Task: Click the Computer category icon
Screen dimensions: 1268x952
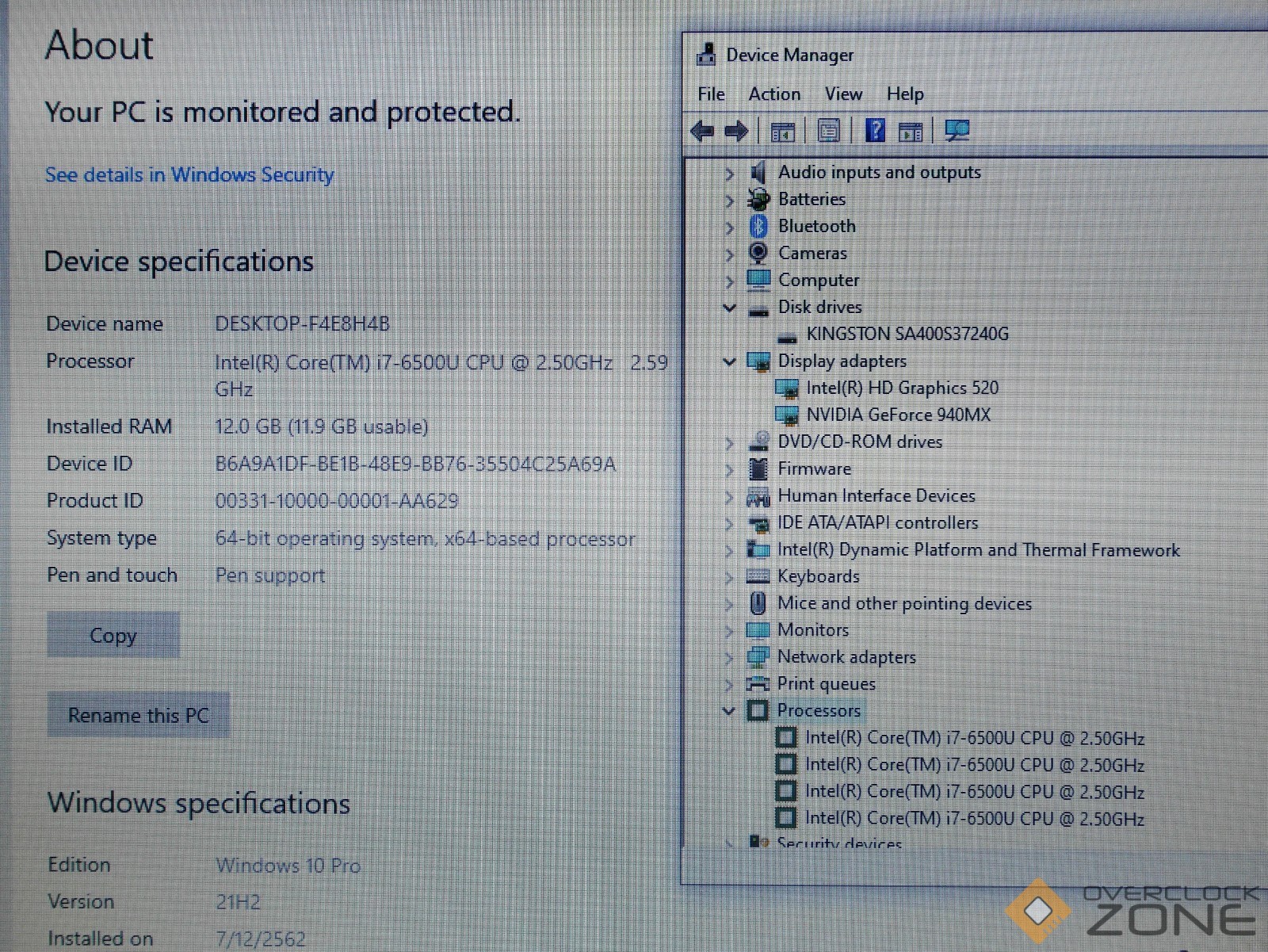Action: (x=758, y=280)
